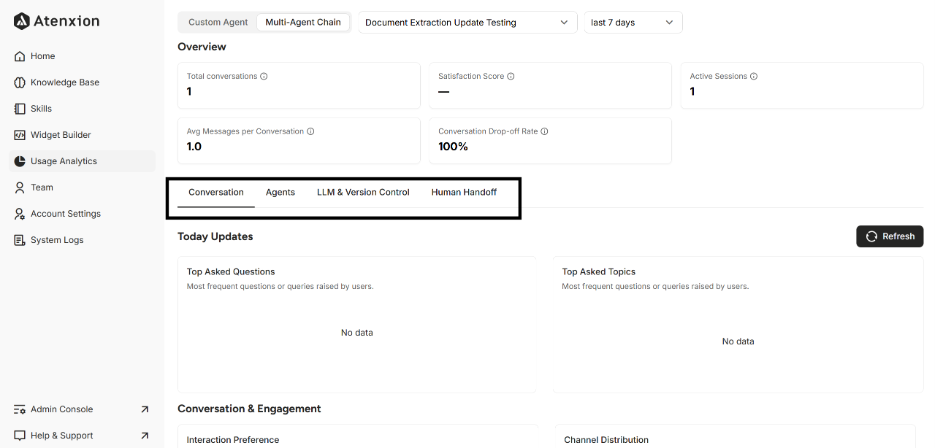
Task: Click the Interaction Preference heading
Action: tap(233, 440)
